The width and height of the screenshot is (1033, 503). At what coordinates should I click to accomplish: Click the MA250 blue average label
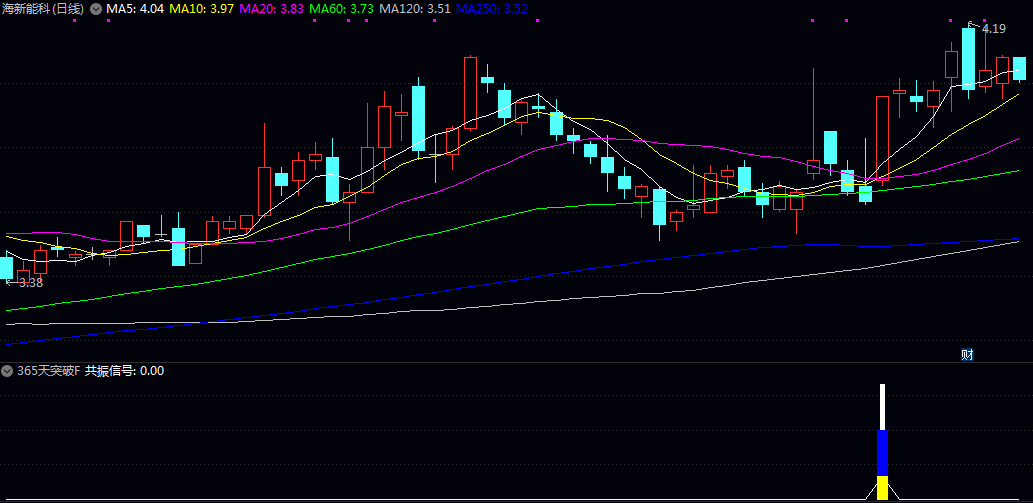[491, 9]
